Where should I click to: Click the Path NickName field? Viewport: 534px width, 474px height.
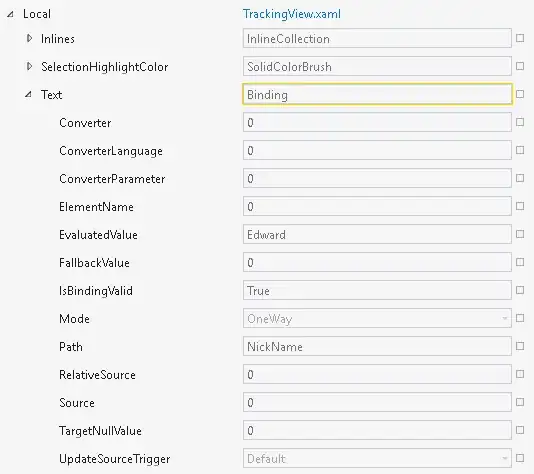377,346
